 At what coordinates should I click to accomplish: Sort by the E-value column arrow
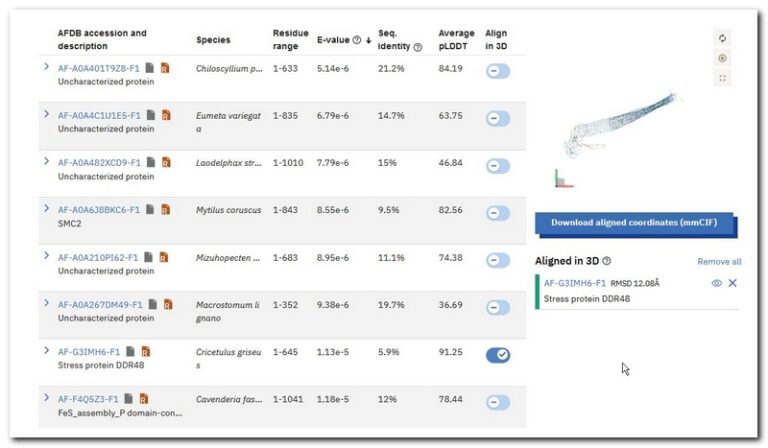368,40
